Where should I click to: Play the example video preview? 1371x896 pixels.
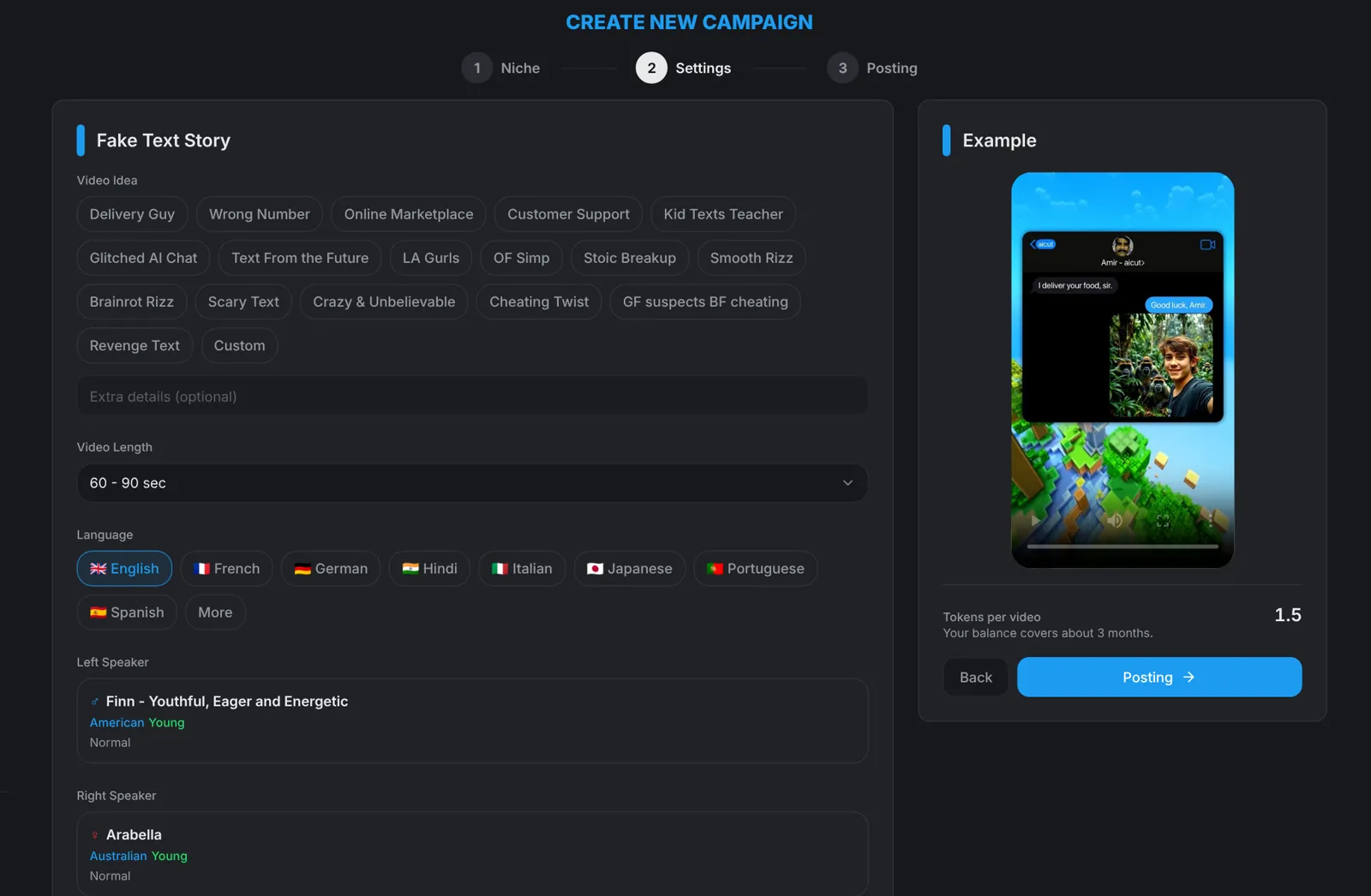pos(1035,520)
